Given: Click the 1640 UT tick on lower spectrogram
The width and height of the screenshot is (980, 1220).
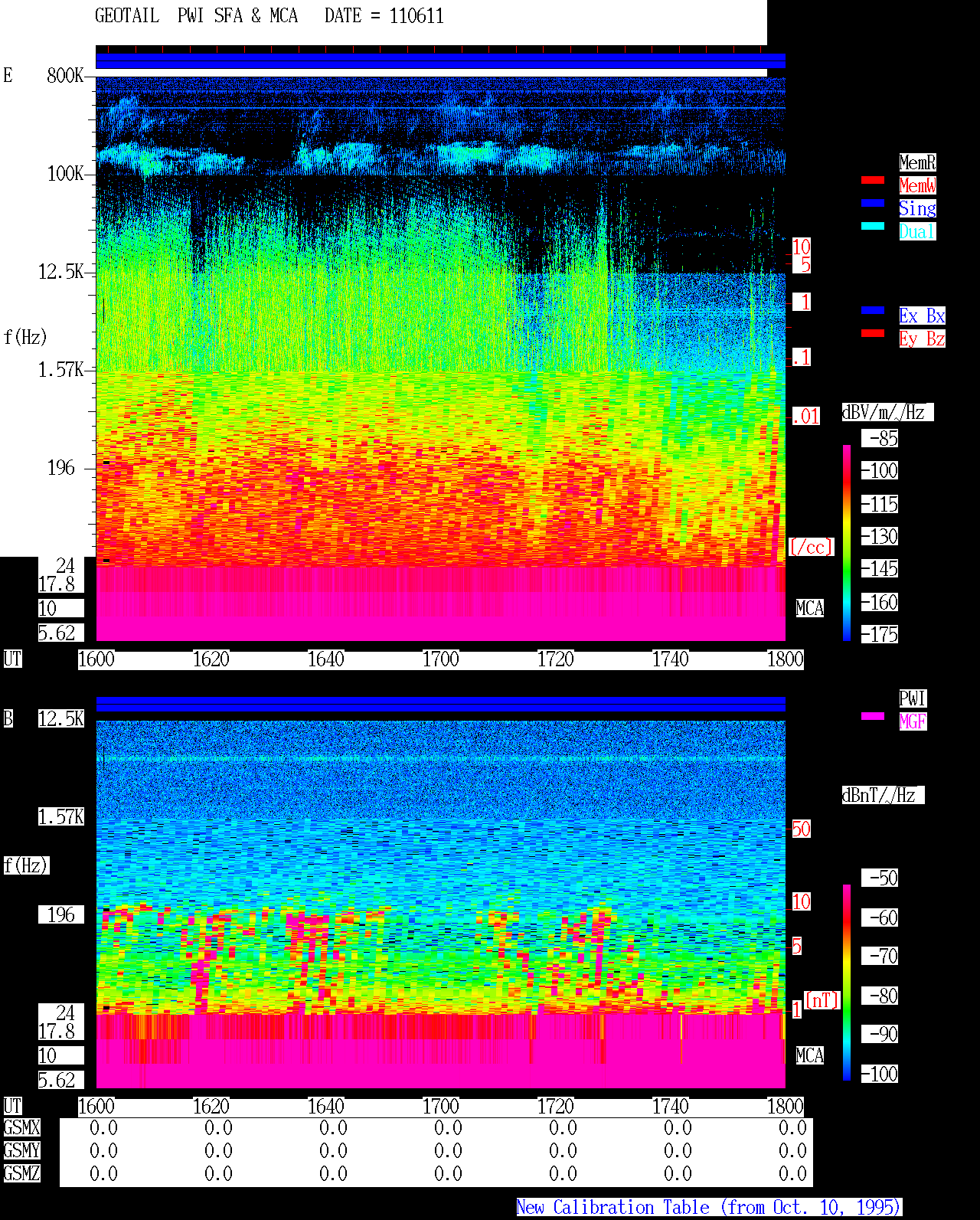Looking at the screenshot, I should 326,1107.
